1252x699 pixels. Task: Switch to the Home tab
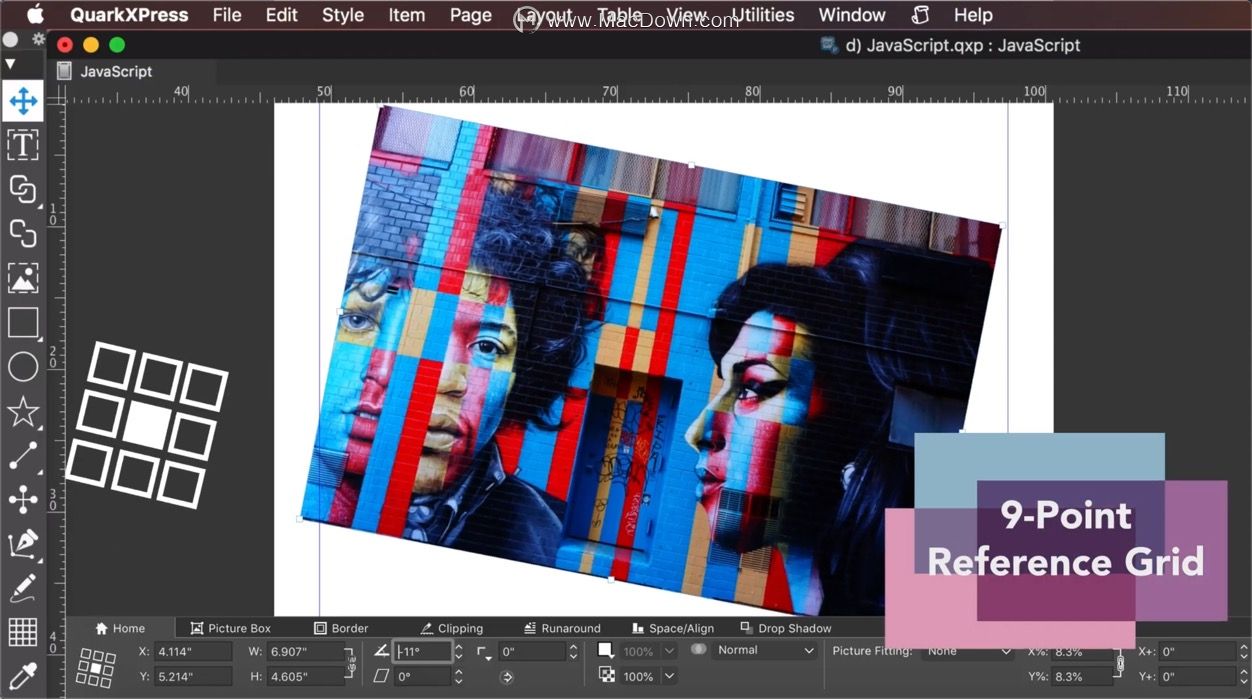pyautogui.click(x=120, y=628)
